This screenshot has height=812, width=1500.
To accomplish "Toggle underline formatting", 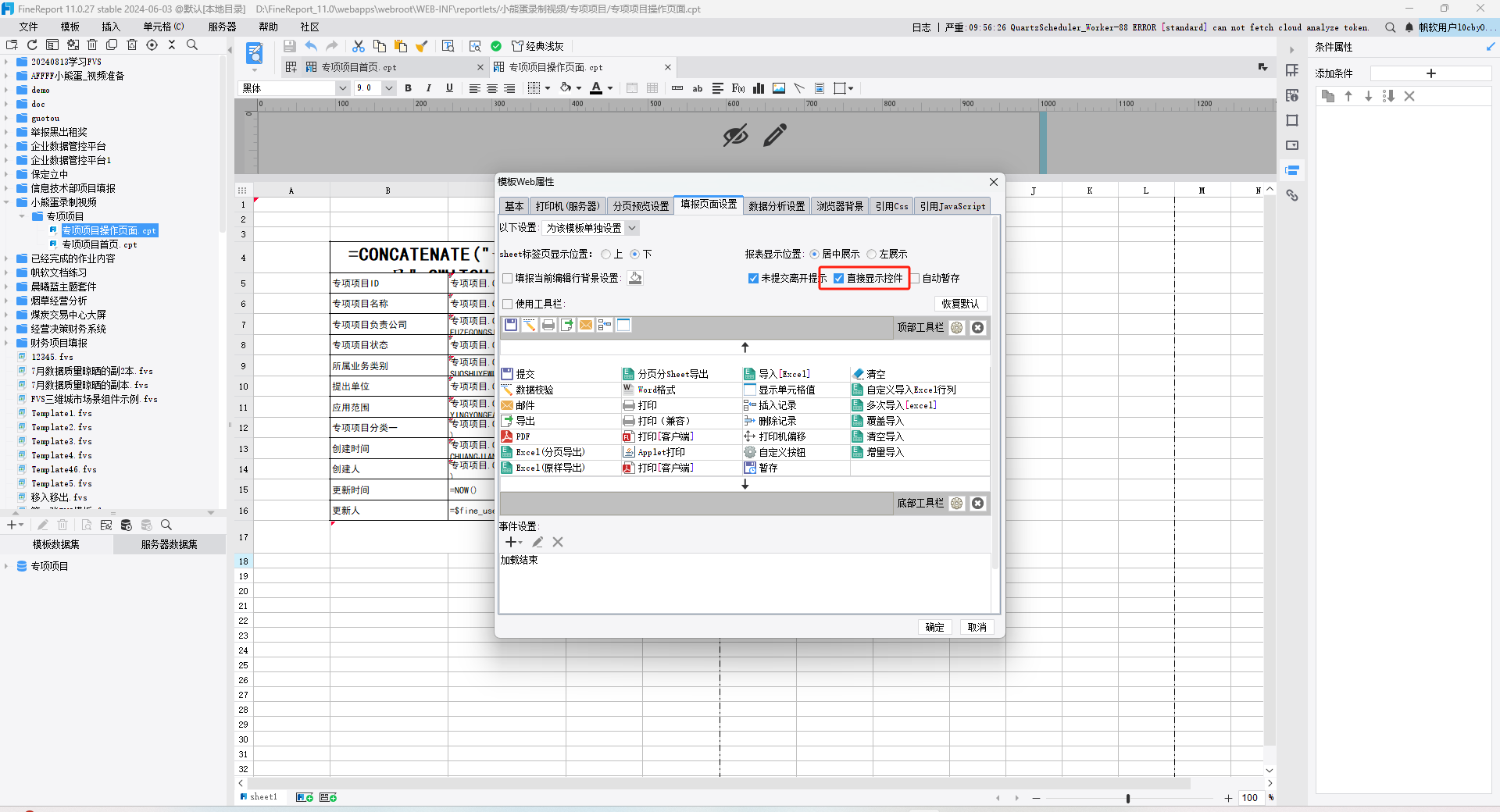I will point(449,88).
